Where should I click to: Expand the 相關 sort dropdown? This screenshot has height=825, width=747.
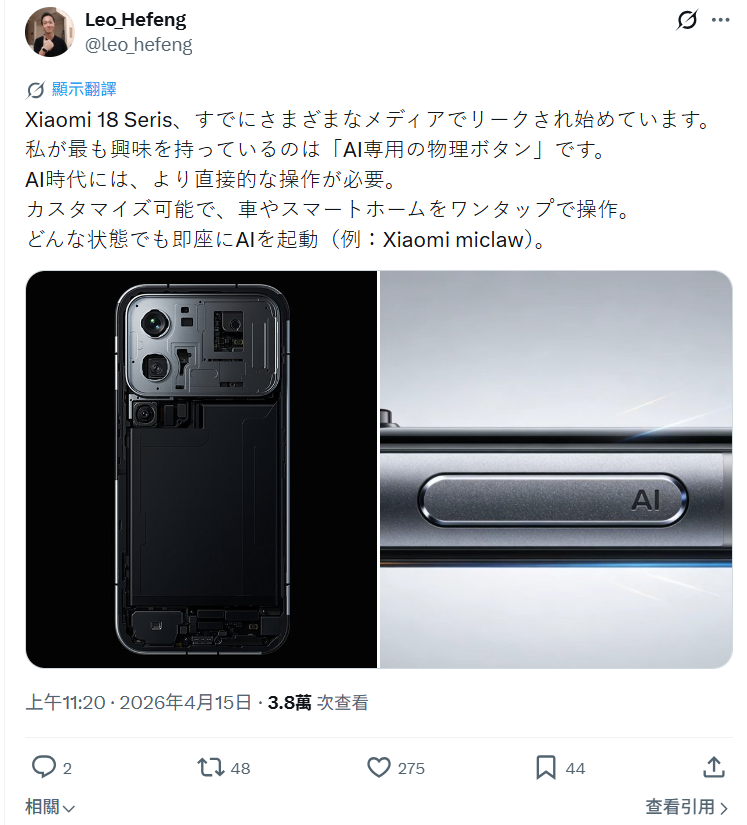pos(51,807)
